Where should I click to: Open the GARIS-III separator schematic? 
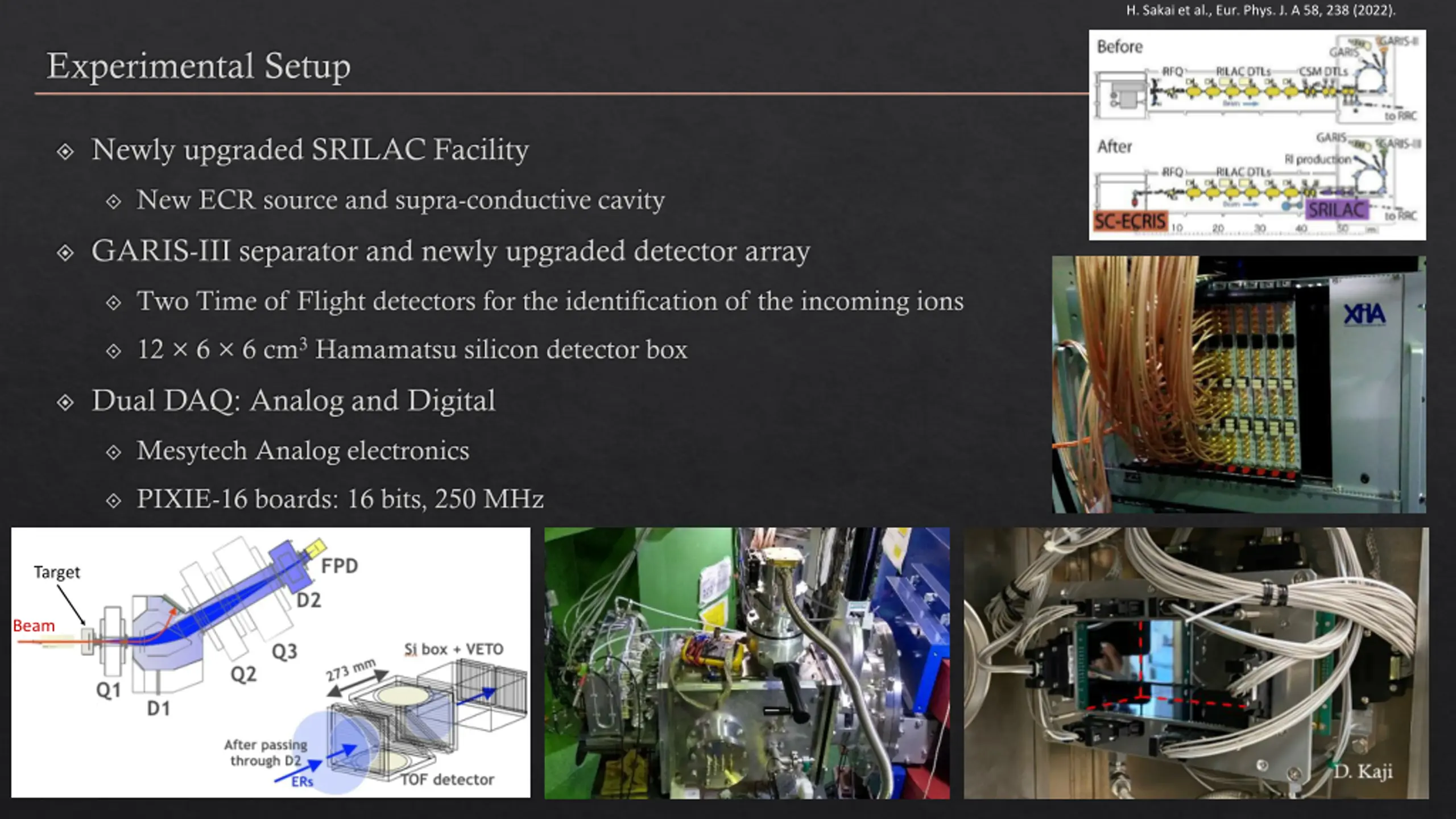(x=271, y=663)
